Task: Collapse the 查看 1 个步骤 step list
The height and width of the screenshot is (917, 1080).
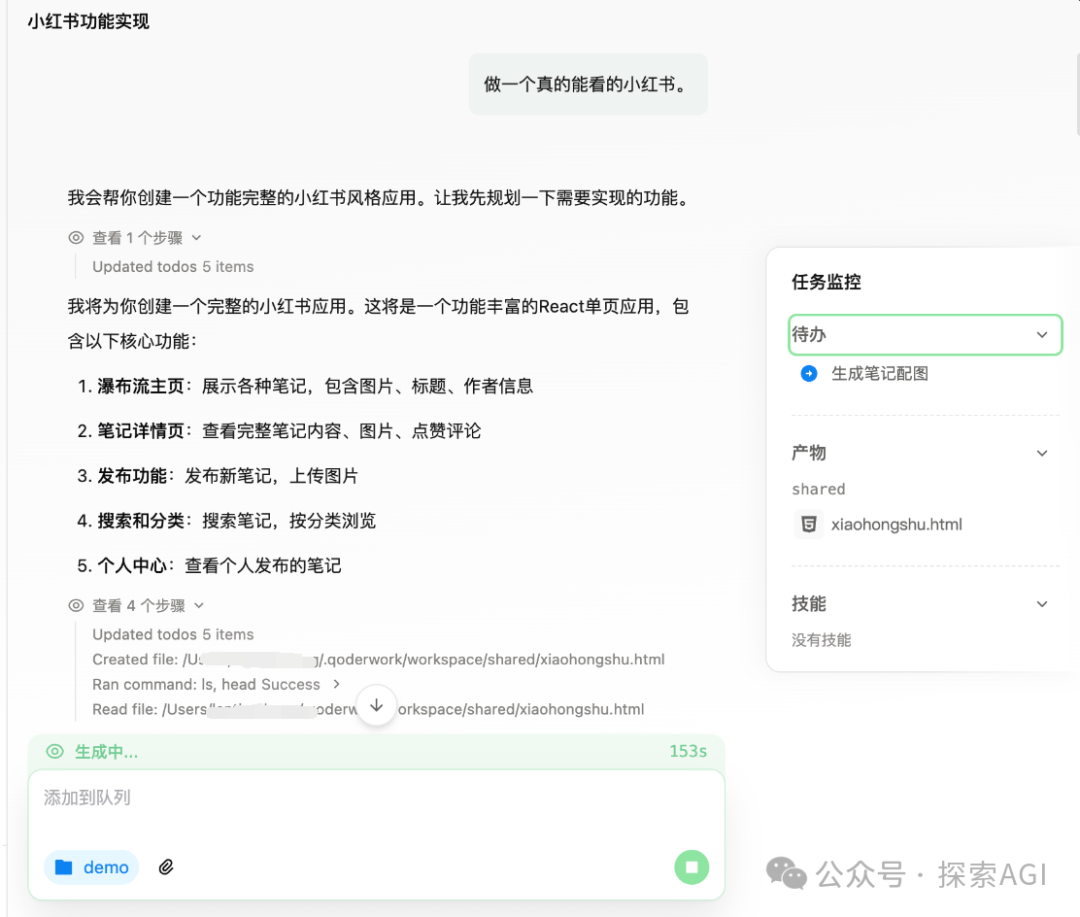Action: pos(197,237)
